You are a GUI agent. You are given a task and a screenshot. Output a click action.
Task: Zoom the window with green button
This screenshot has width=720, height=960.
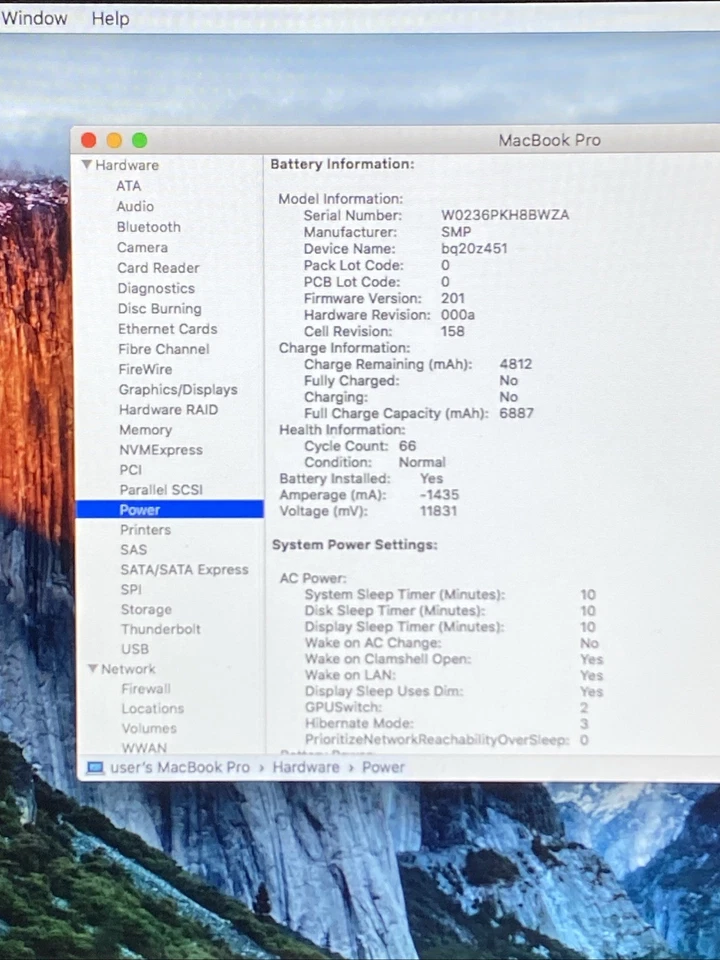coord(140,140)
